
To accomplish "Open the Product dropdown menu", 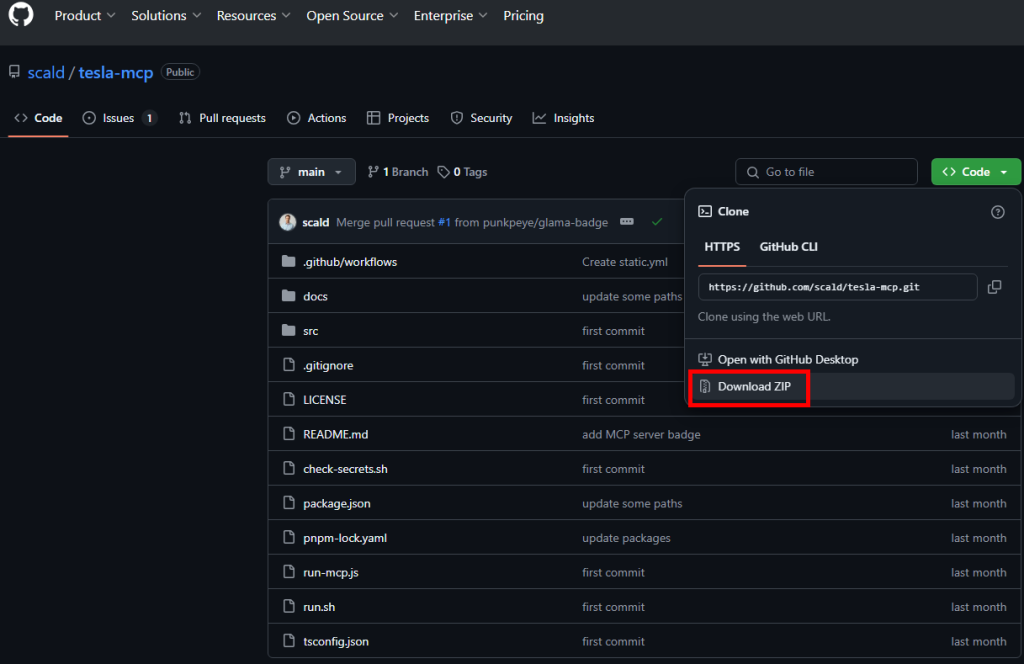I will [85, 16].
